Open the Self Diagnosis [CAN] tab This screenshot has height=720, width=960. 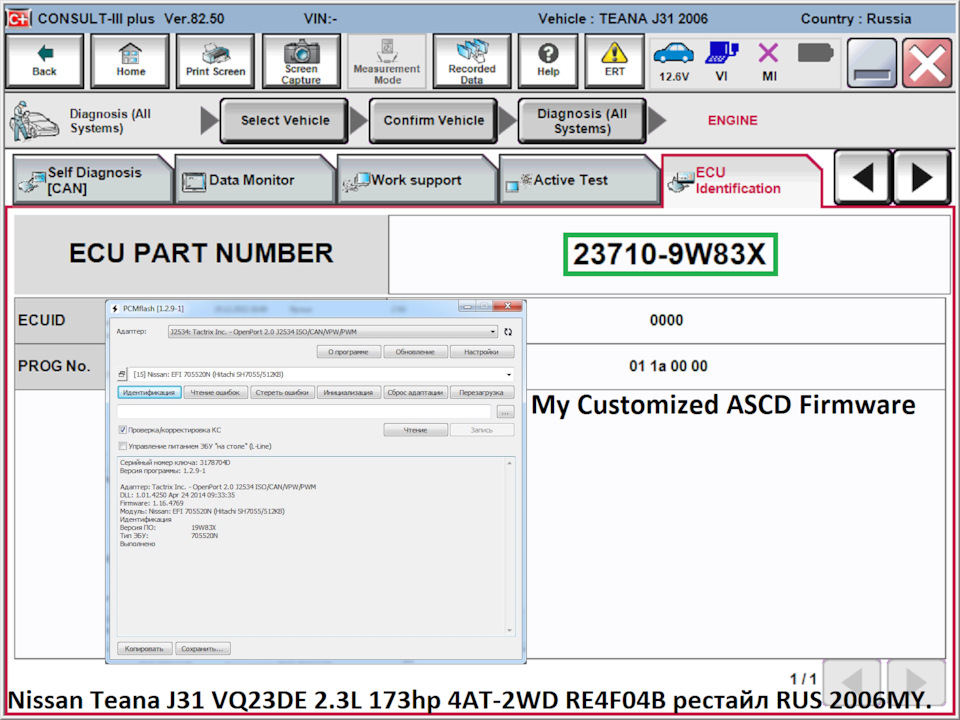click(92, 180)
